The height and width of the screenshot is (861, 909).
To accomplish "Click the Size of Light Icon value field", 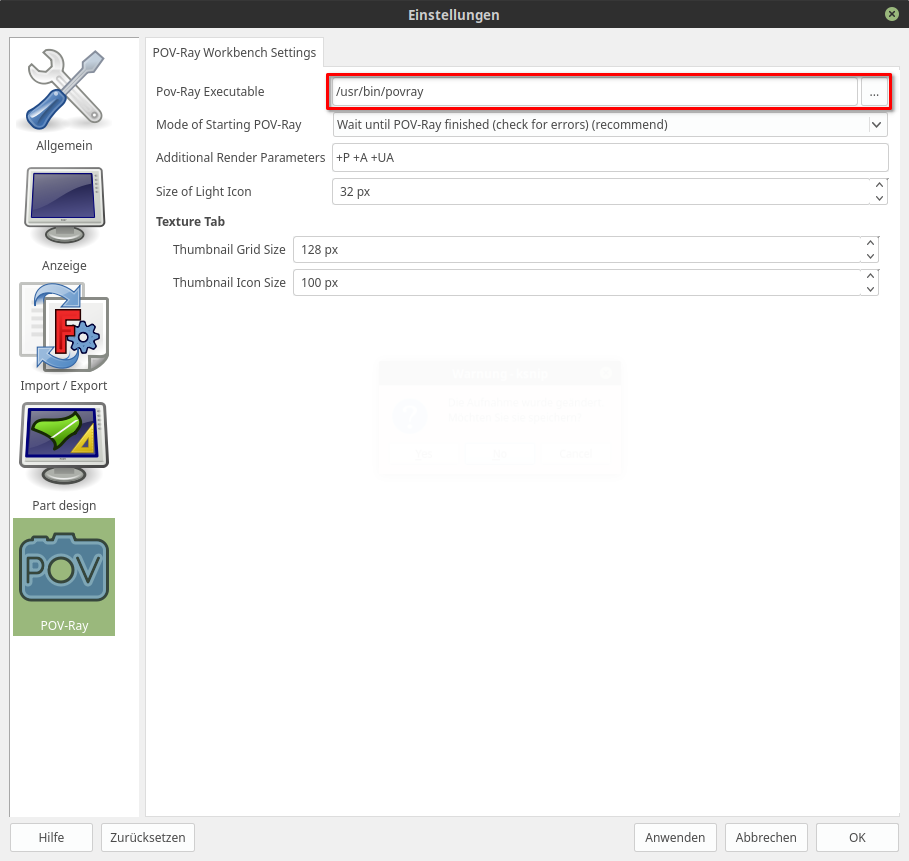I will [601, 191].
